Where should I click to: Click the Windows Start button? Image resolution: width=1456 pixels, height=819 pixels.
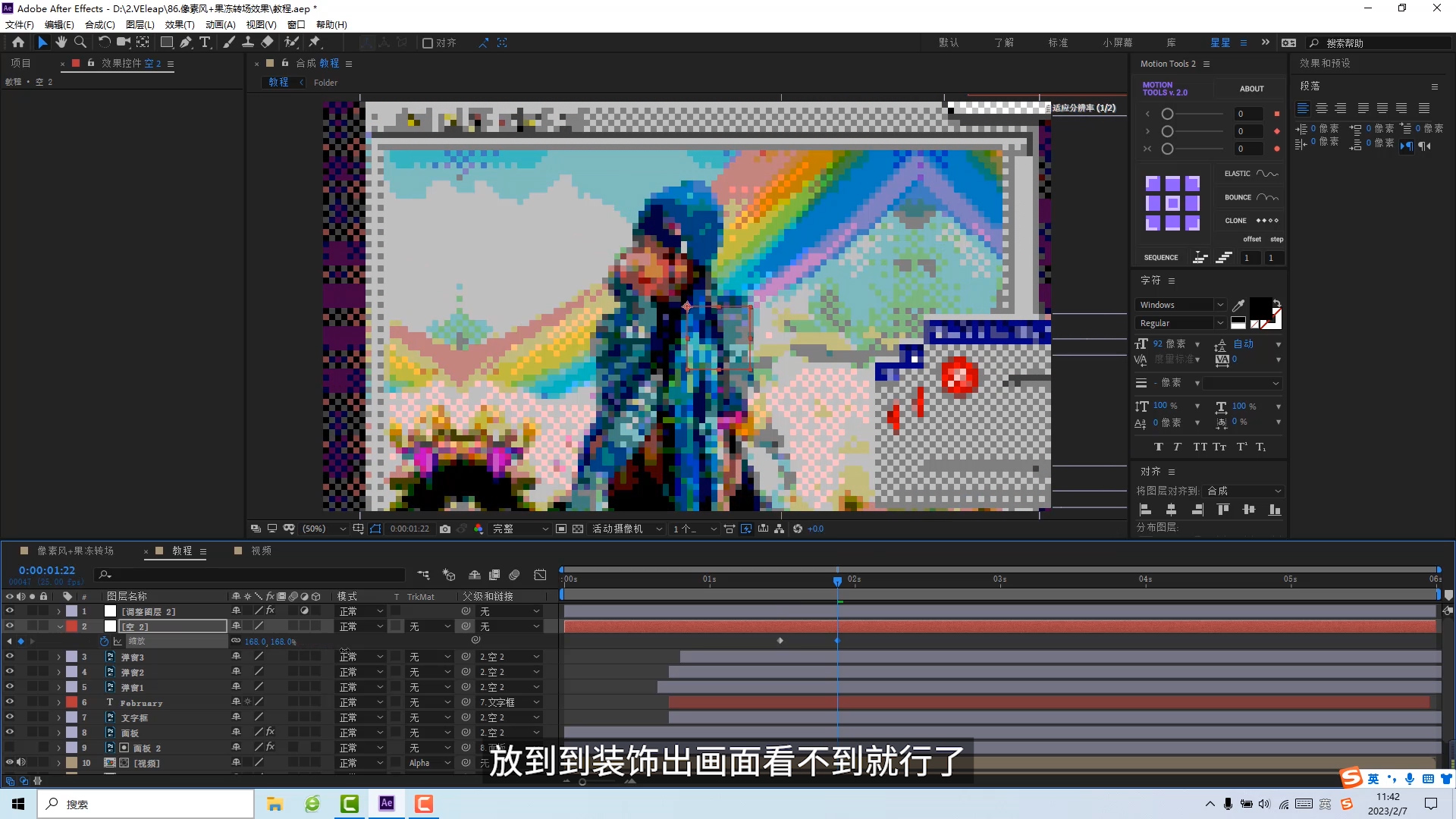coord(18,803)
